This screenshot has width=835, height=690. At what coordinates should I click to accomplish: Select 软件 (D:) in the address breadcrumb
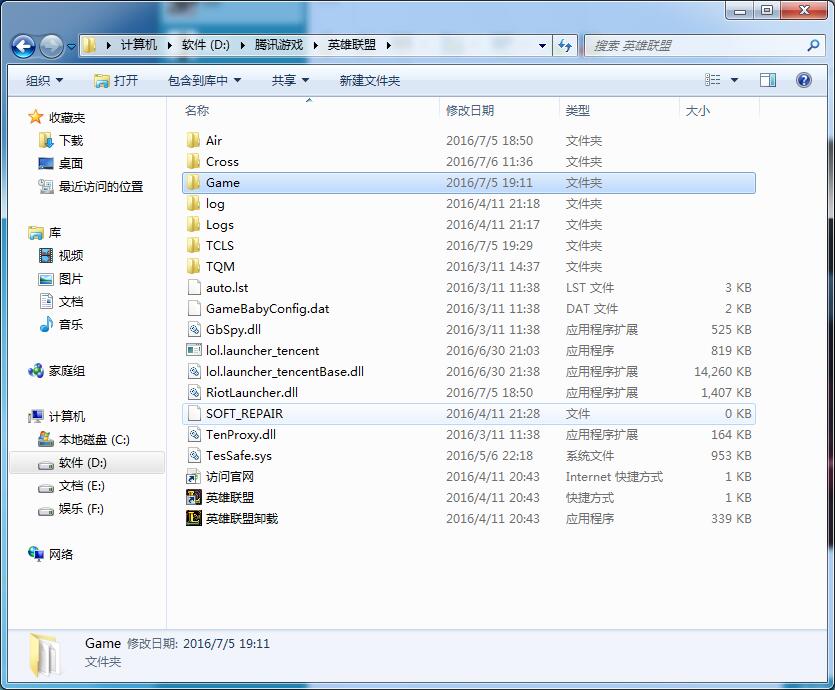(206, 45)
